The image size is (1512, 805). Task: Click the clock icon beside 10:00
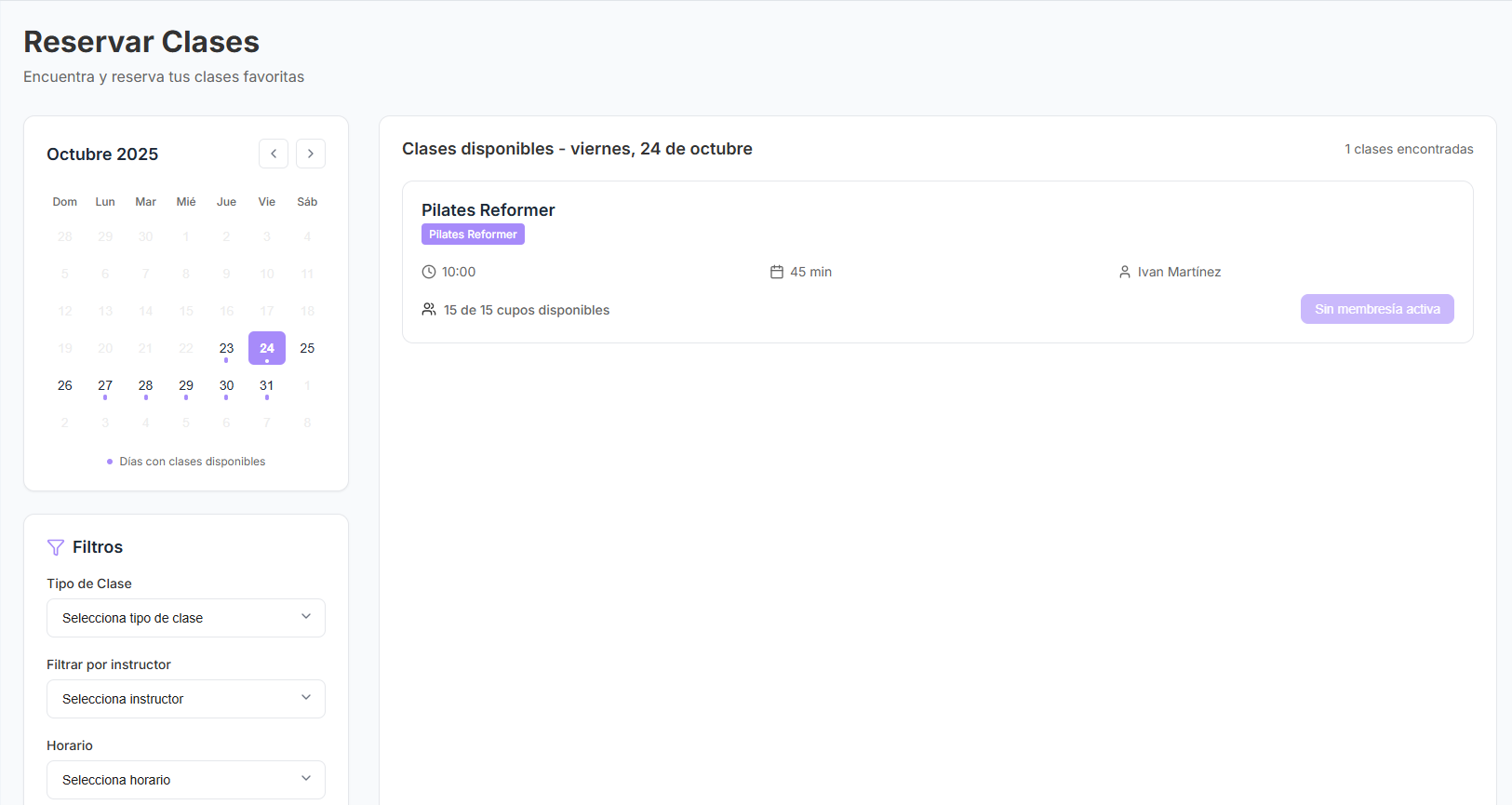coord(429,272)
